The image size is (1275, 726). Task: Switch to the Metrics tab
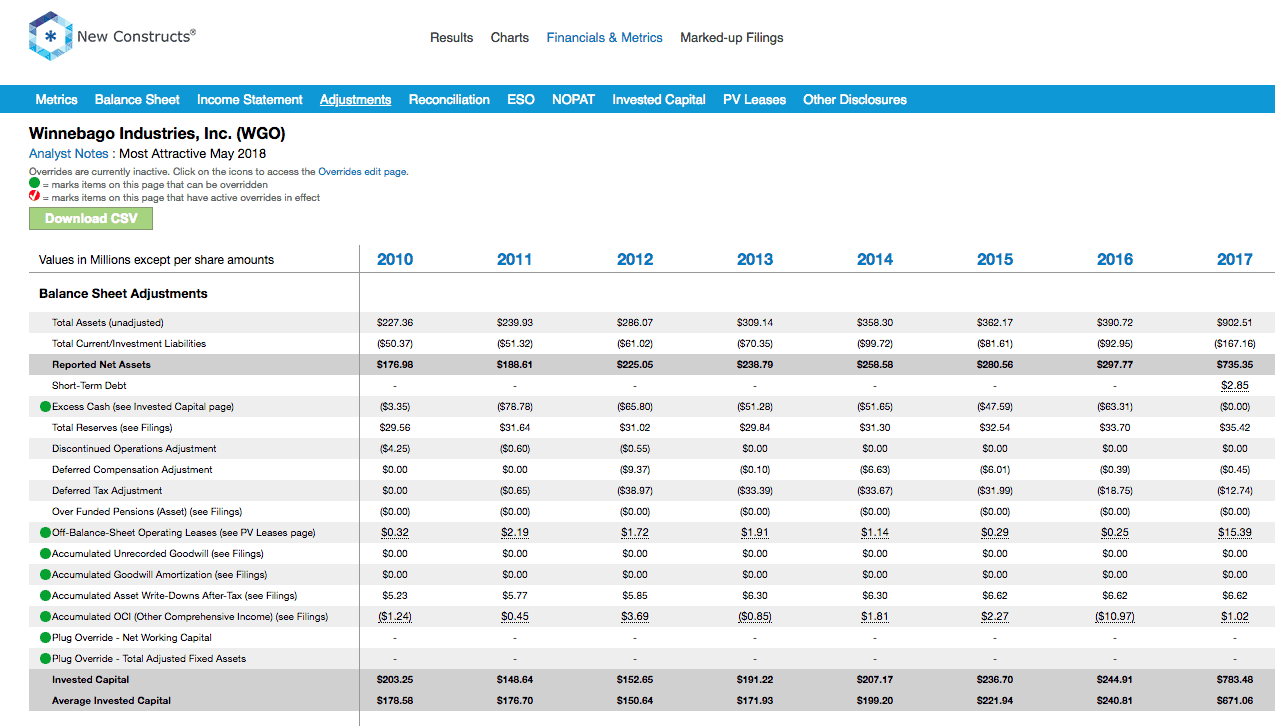click(x=56, y=99)
